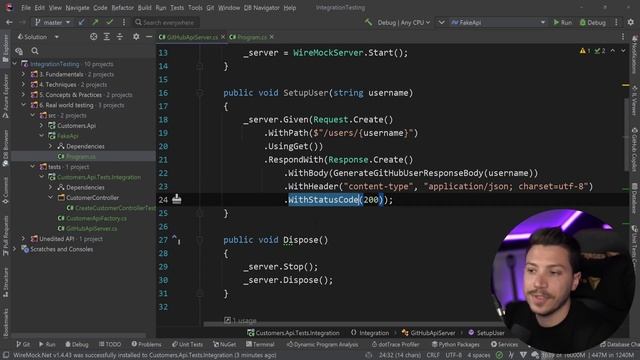Click the line 24 gutter action icon
The height and width of the screenshot is (360, 640).
click(177, 199)
